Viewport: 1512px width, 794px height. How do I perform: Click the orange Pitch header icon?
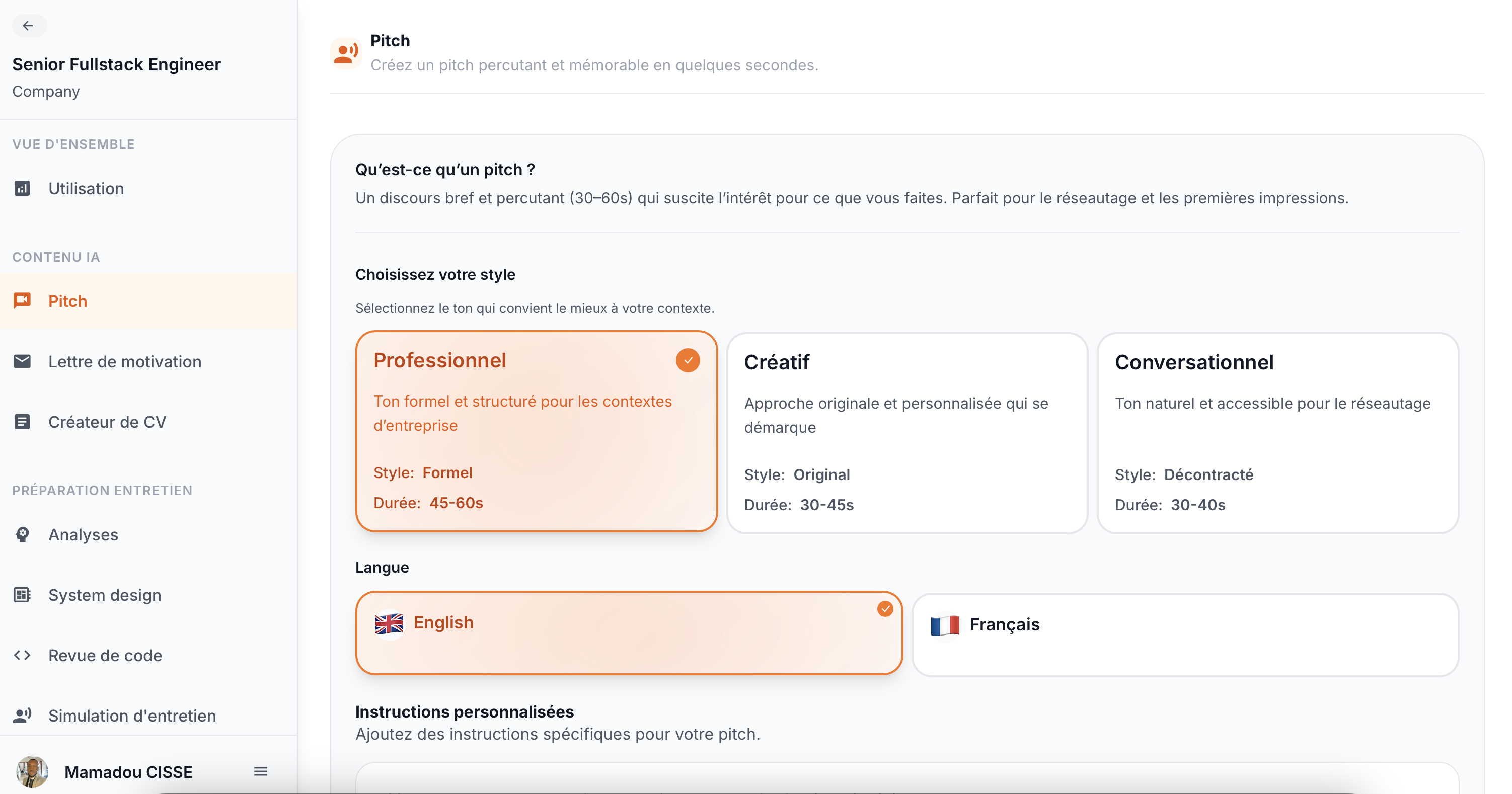point(346,52)
